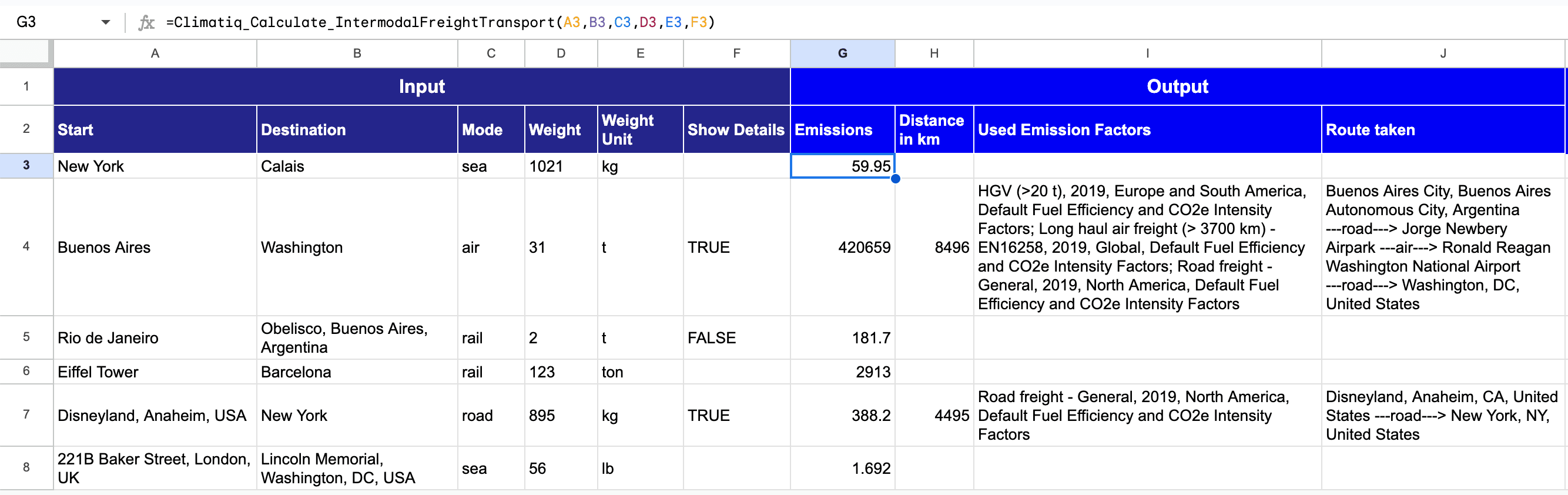Click the emissions value 2913
1568x495 pixels.
pos(843,372)
